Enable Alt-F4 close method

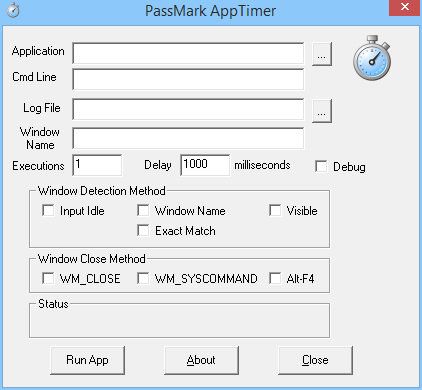275,278
